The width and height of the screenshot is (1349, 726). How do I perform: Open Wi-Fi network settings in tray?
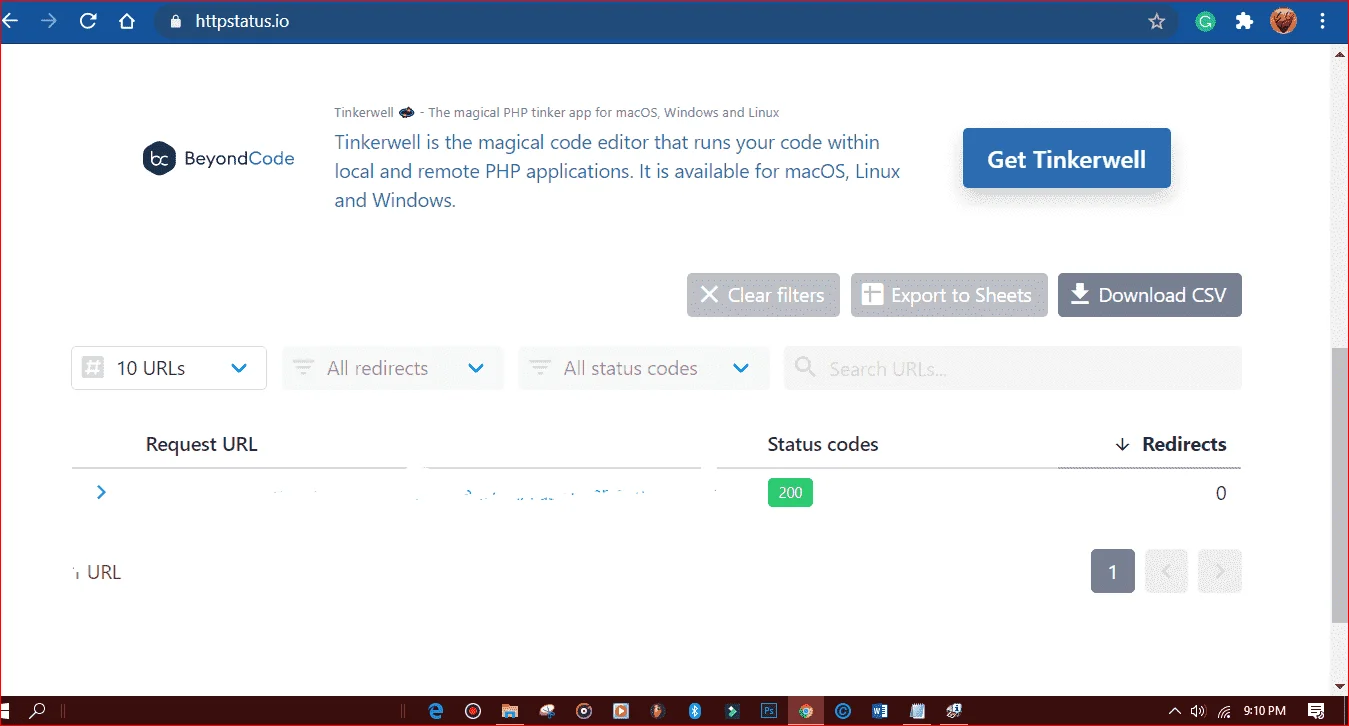pyautogui.click(x=1224, y=712)
